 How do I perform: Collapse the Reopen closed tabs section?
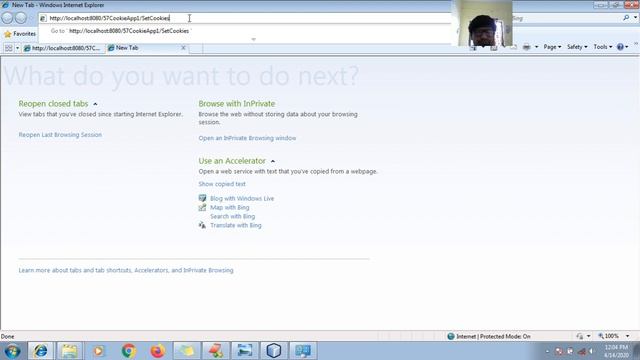(95, 104)
